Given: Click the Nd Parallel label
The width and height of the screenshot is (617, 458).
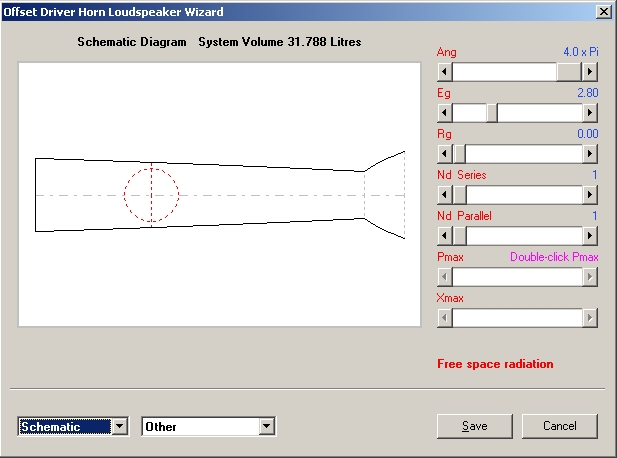Looking at the screenshot, I should [464, 216].
